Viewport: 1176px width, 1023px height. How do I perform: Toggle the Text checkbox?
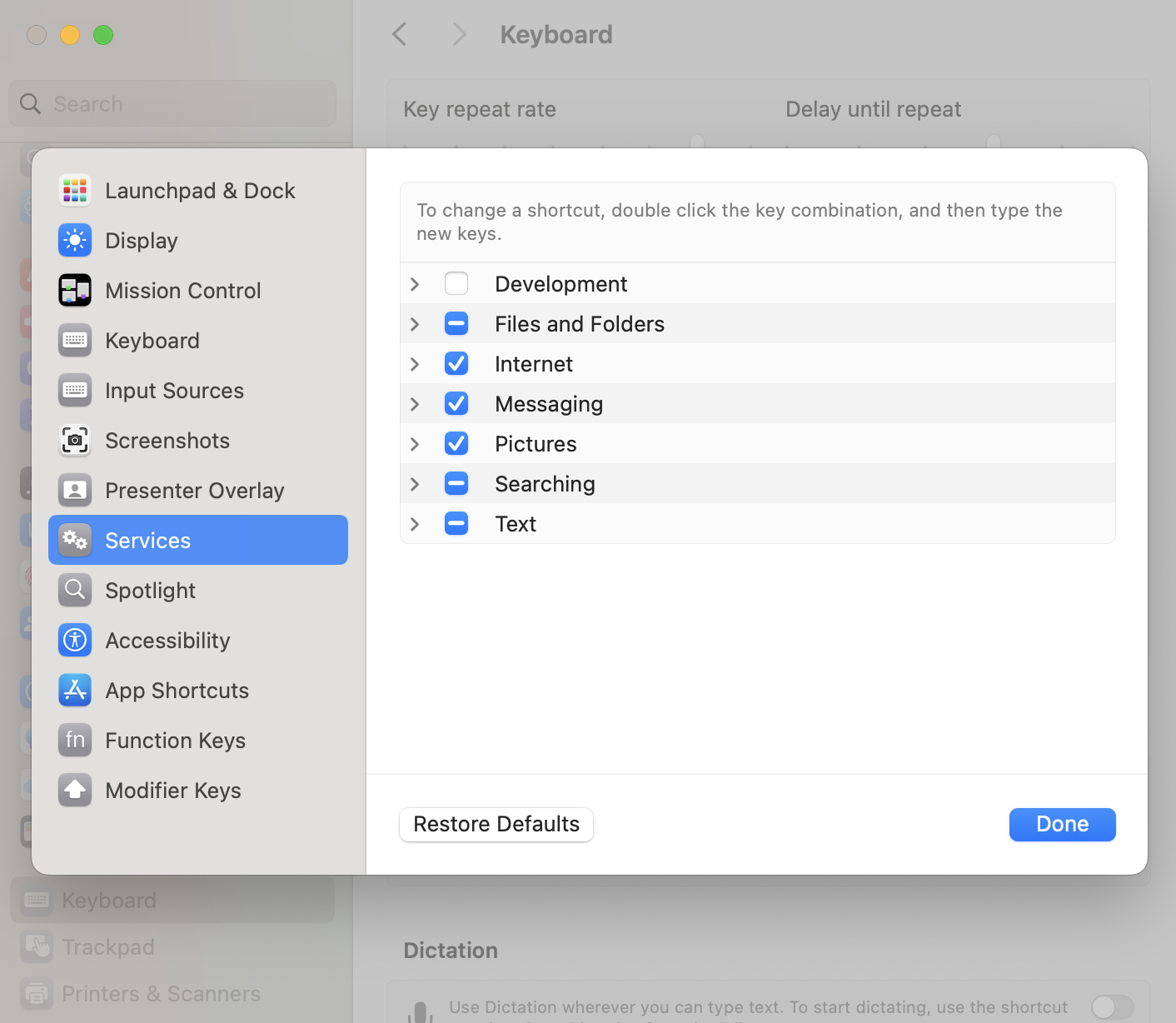pyautogui.click(x=456, y=523)
